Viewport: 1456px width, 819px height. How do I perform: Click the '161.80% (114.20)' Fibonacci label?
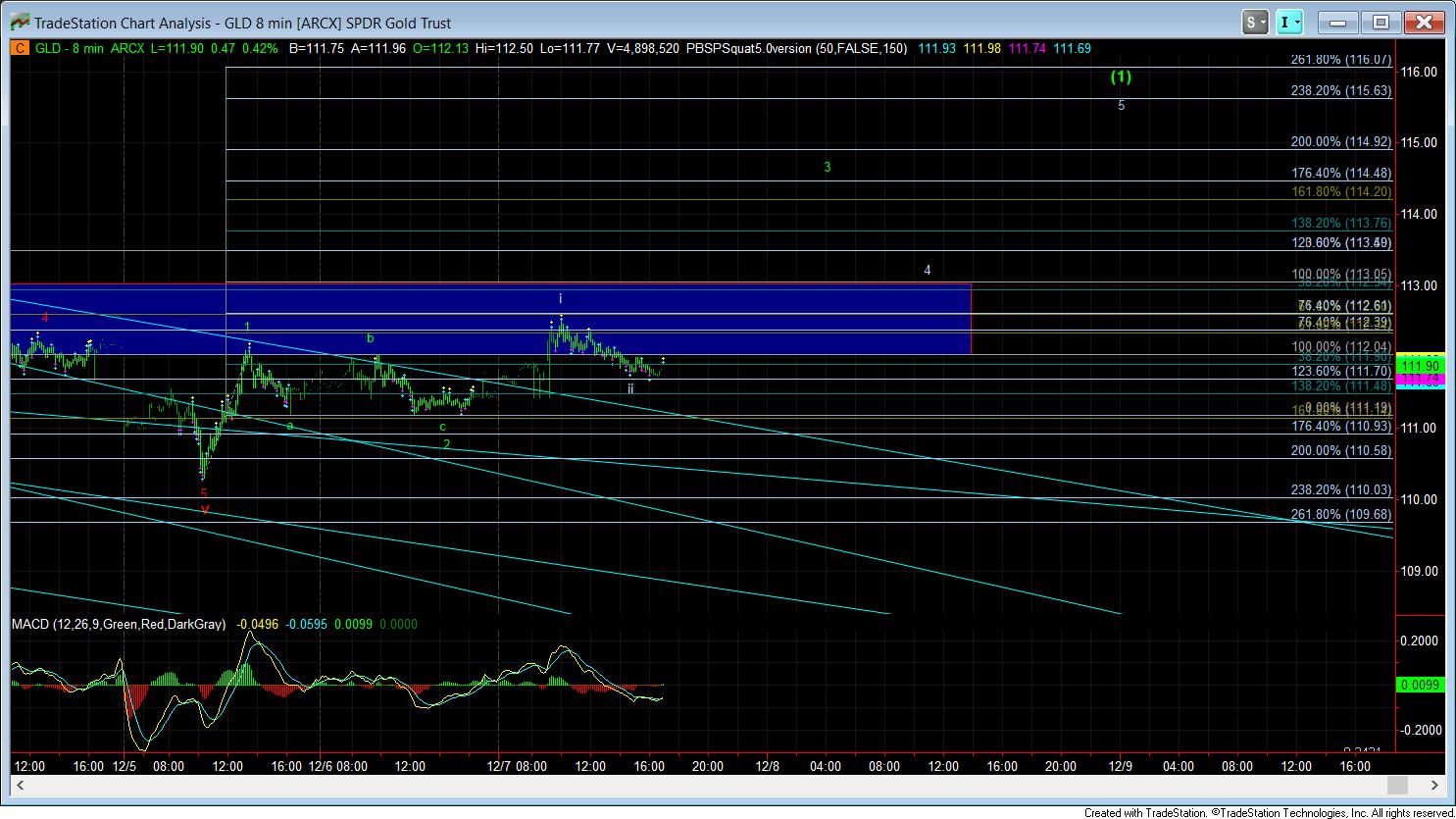coord(1341,192)
